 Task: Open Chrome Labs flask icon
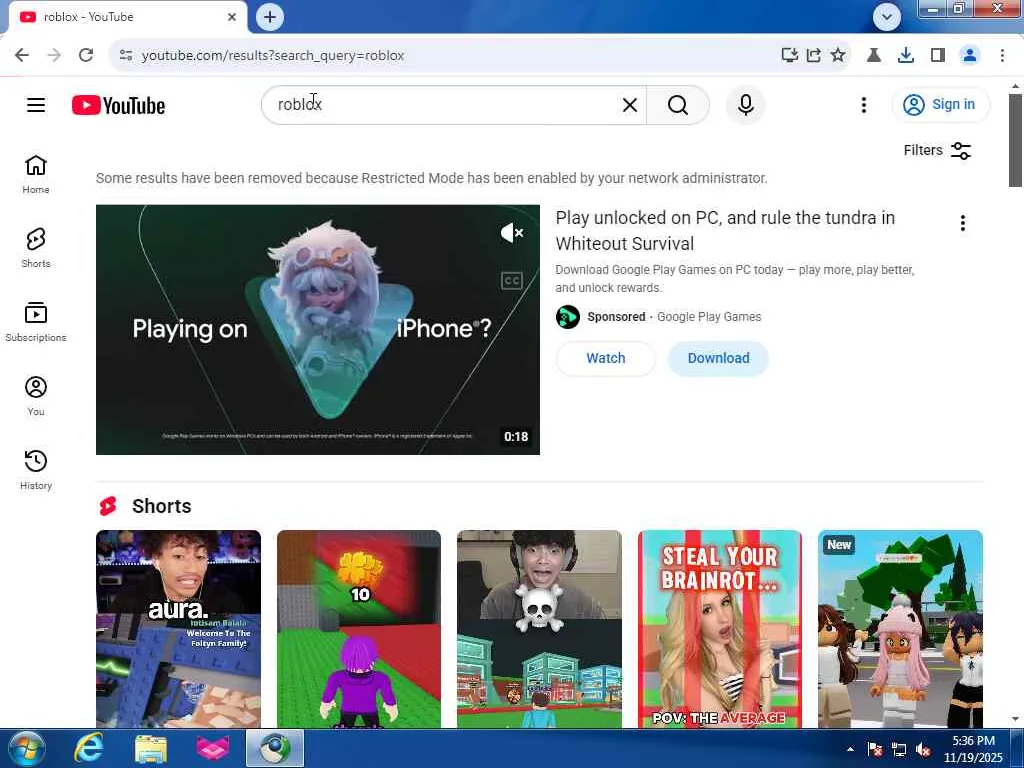pyautogui.click(x=873, y=56)
